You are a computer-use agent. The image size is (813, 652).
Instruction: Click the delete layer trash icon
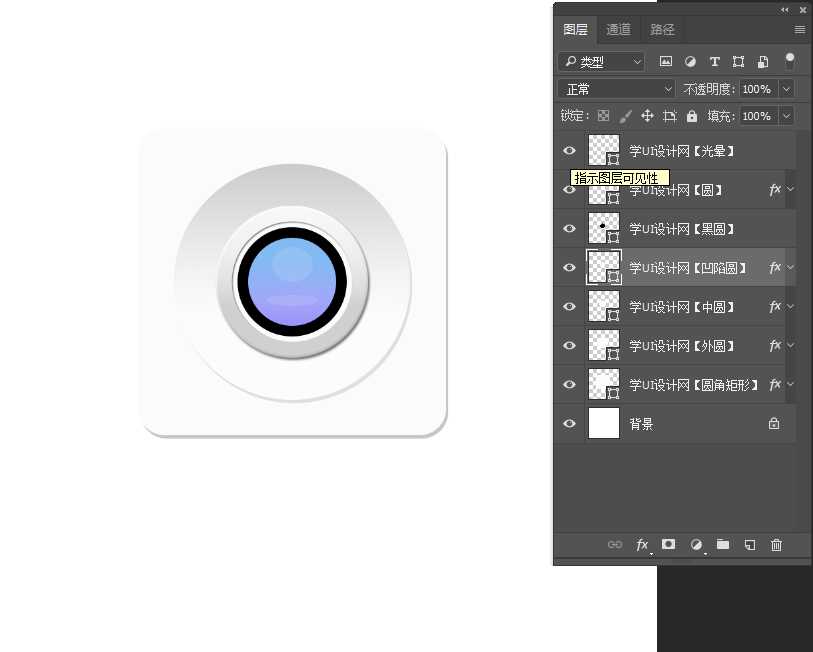pyautogui.click(x=776, y=545)
